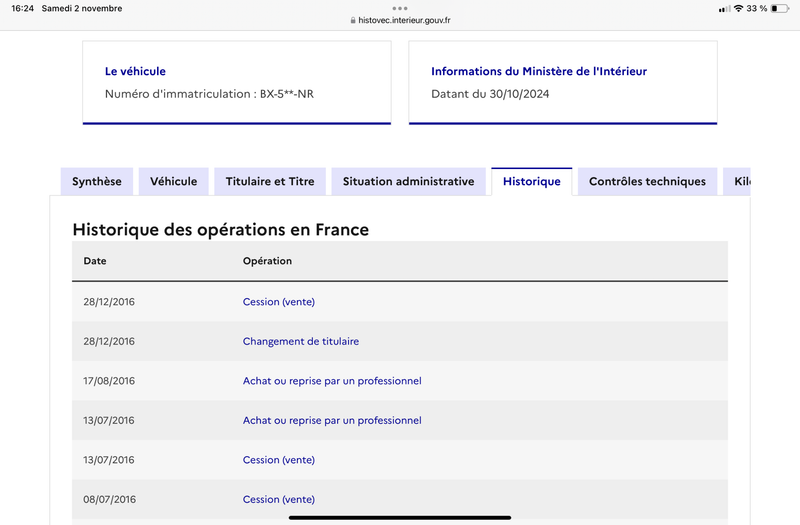Click the 08/07/2016 Cession (vente) operation

pyautogui.click(x=279, y=499)
